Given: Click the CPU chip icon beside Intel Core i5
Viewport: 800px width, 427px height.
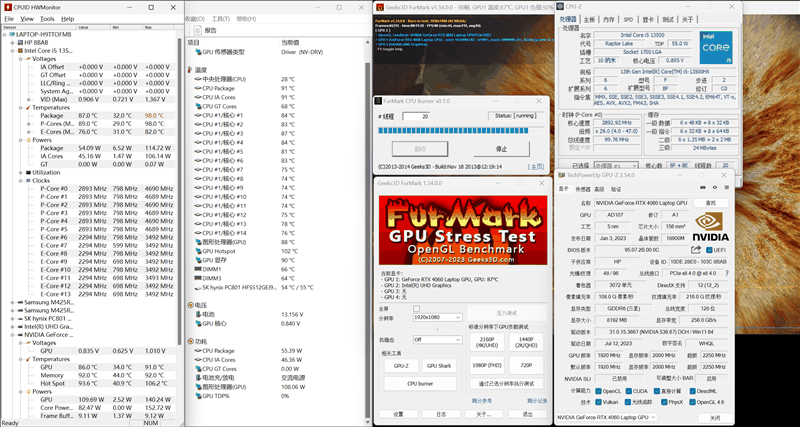Looking at the screenshot, I should [x=20, y=51].
